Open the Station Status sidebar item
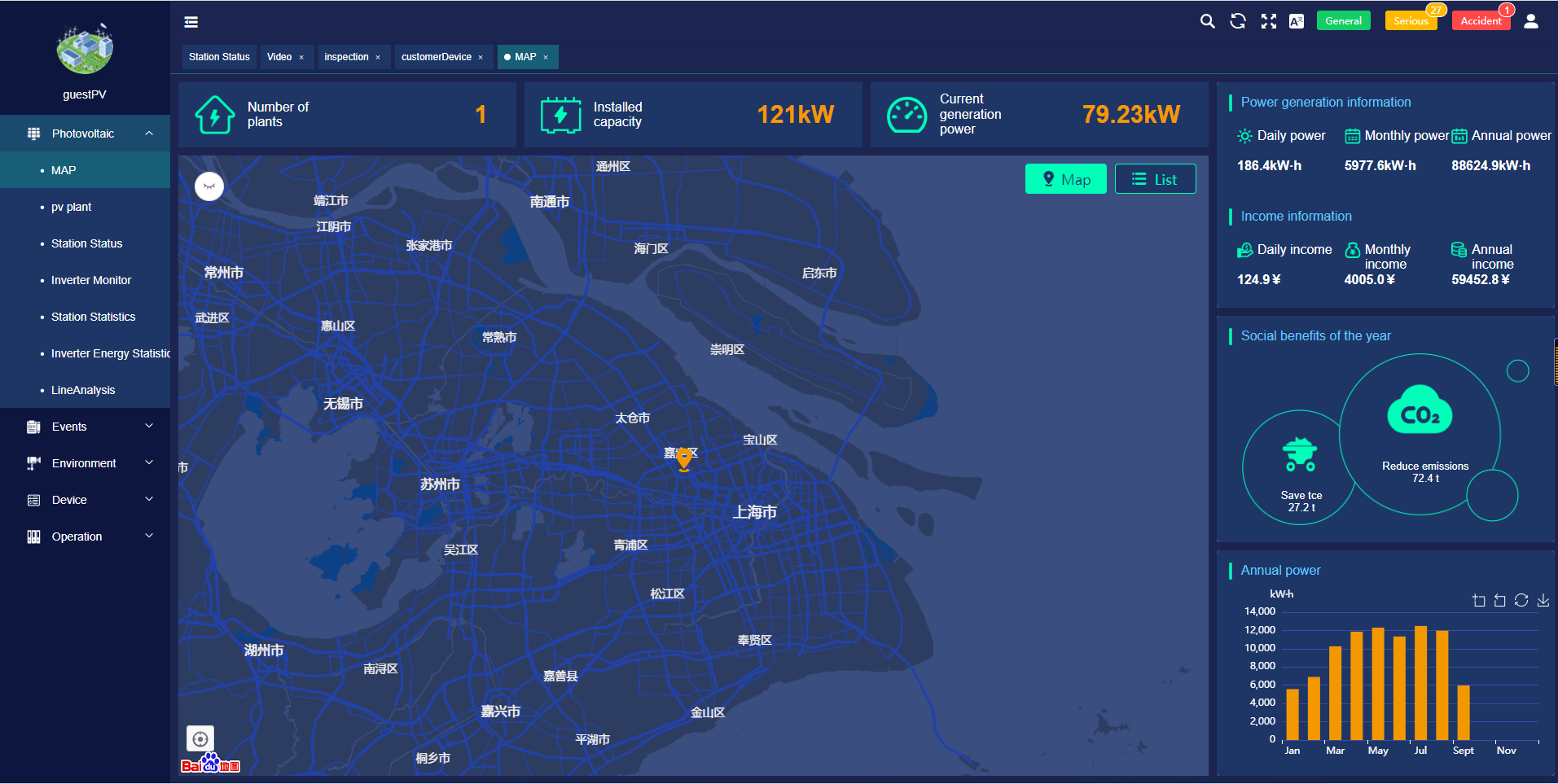Viewport: 1558px width, 784px height. coord(85,243)
